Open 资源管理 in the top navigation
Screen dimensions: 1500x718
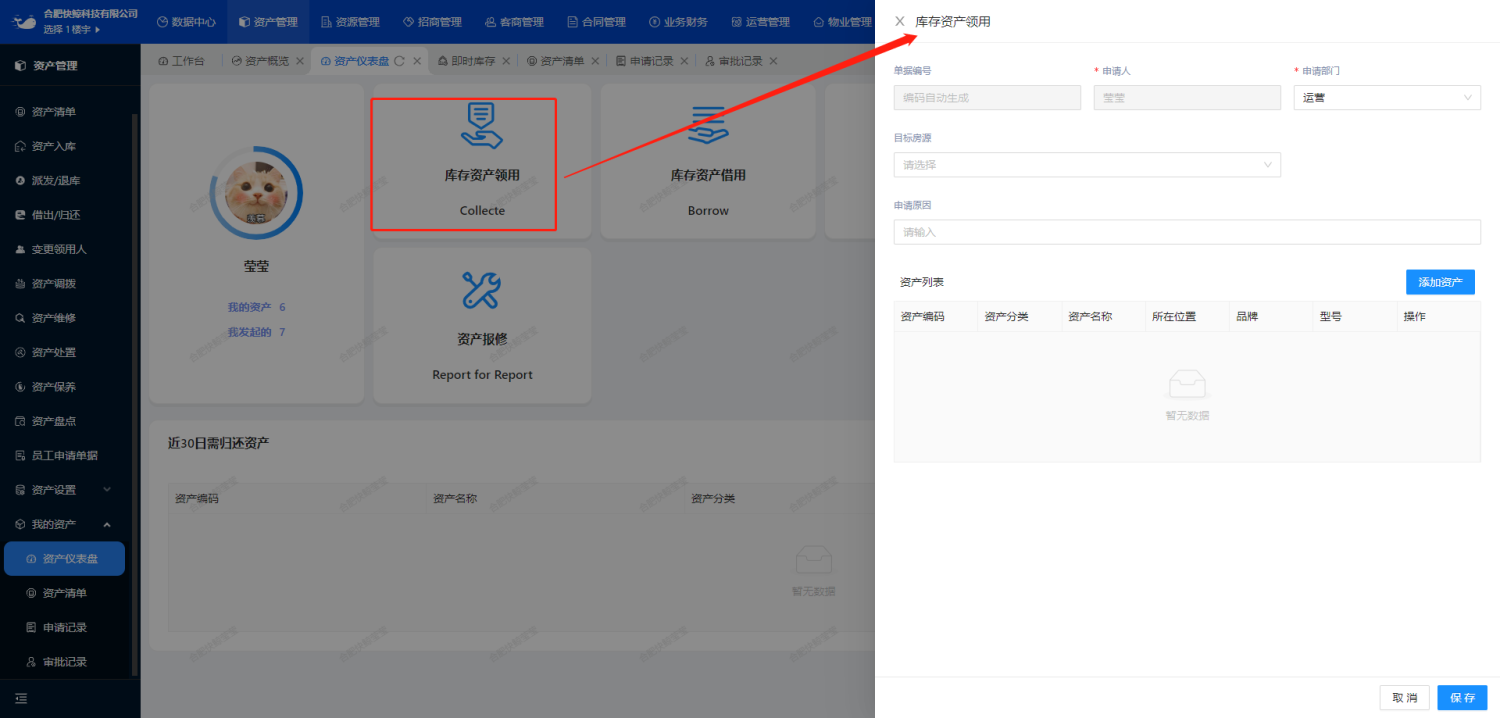350,21
